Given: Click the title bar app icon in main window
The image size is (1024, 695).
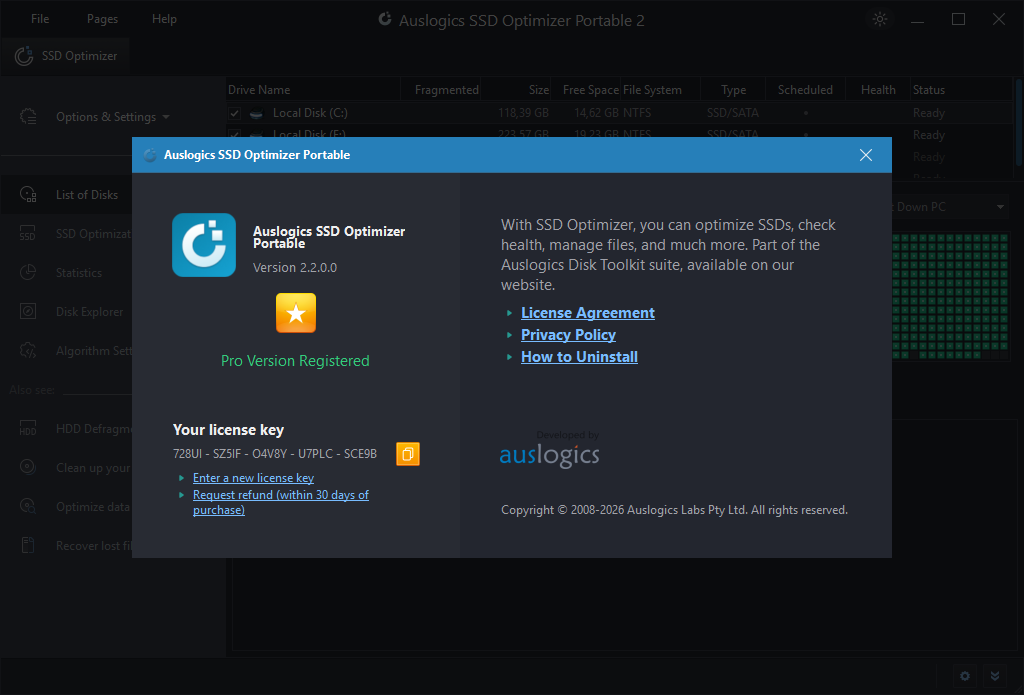Looking at the screenshot, I should point(385,19).
